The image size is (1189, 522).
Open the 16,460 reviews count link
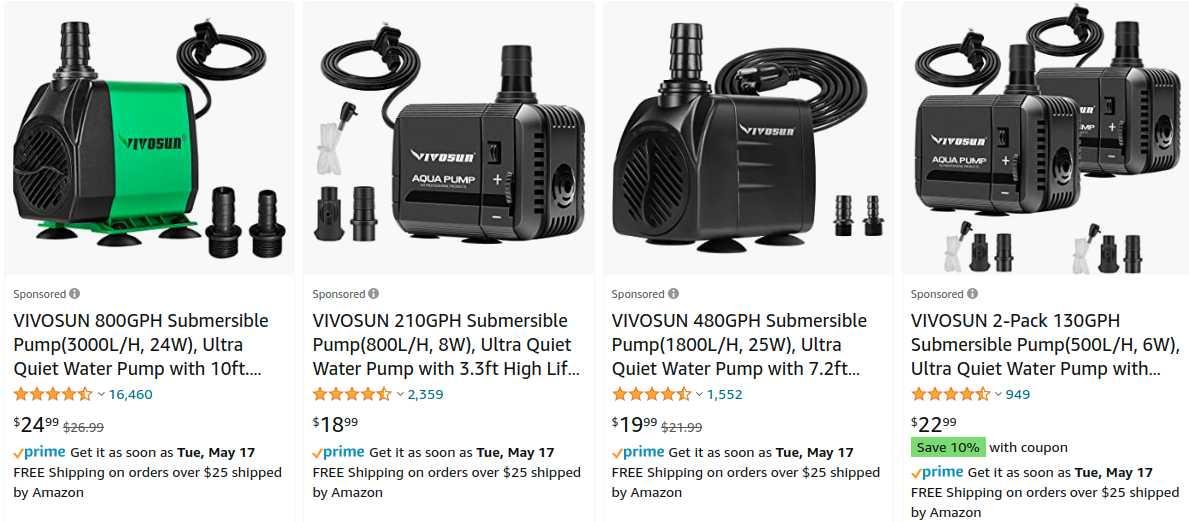(x=130, y=395)
